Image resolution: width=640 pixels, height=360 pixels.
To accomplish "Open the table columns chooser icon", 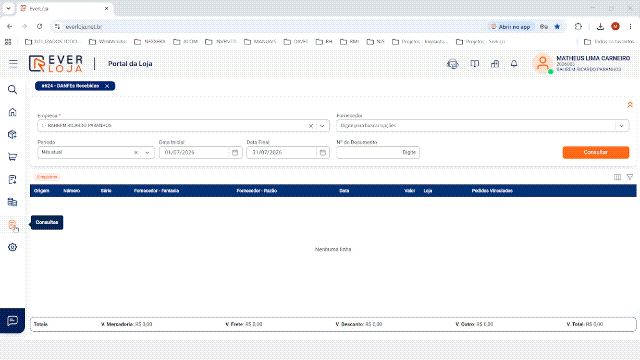I will [x=617, y=177].
